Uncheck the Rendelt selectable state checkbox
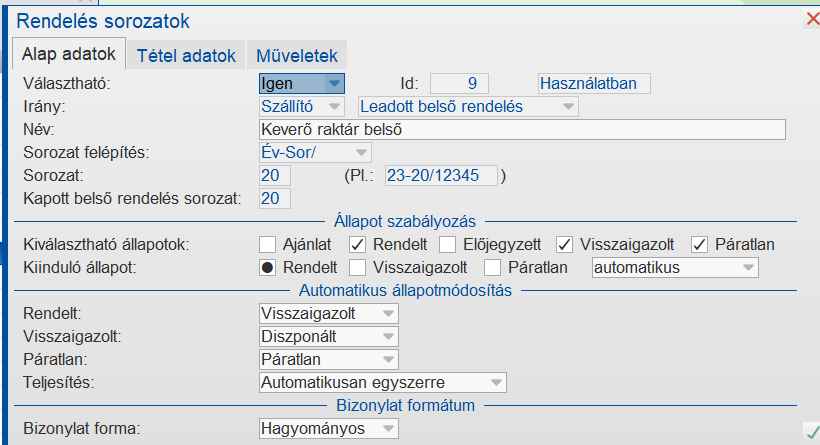 click(x=357, y=243)
